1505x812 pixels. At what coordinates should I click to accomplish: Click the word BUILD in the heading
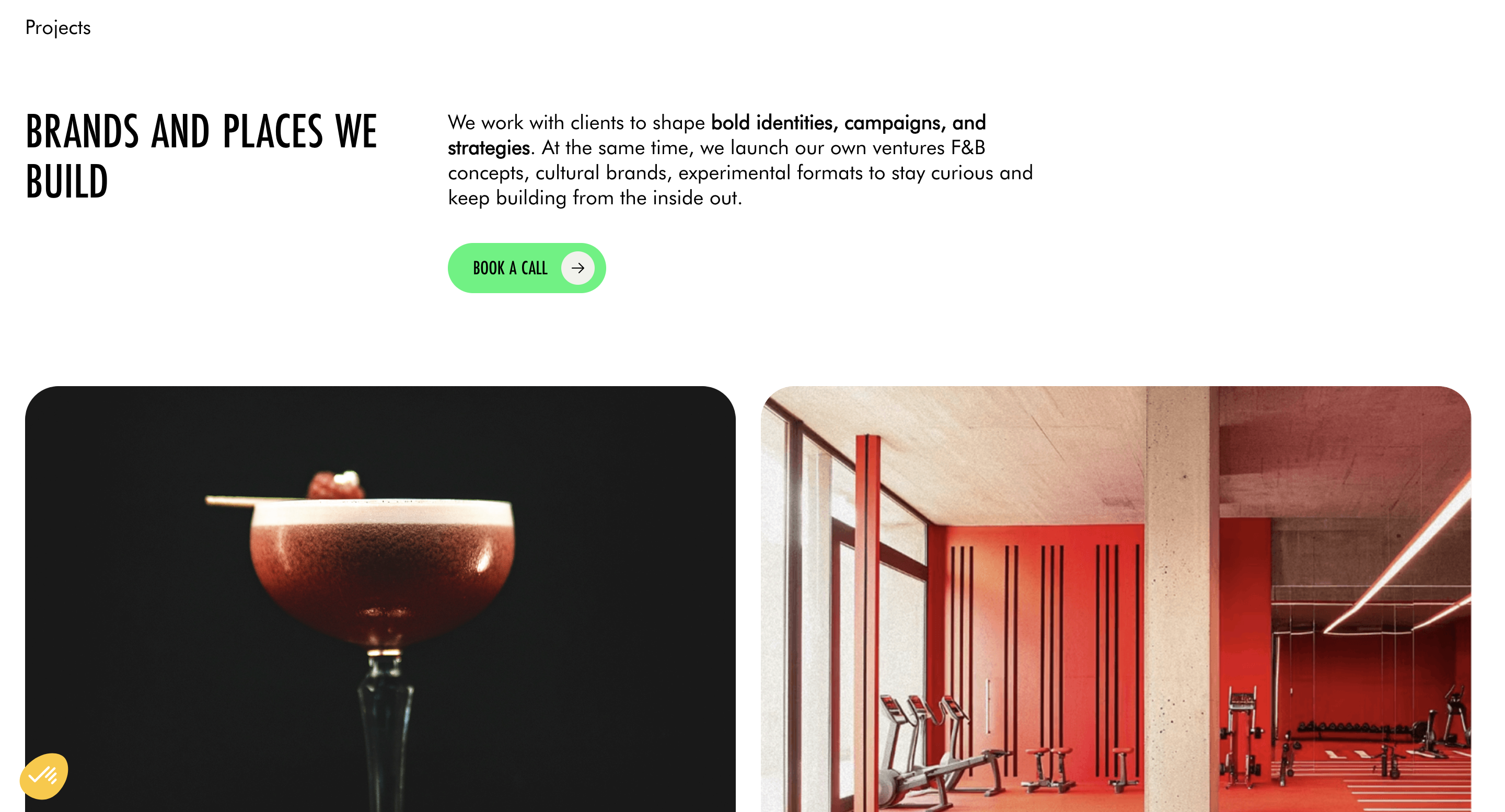tap(67, 182)
